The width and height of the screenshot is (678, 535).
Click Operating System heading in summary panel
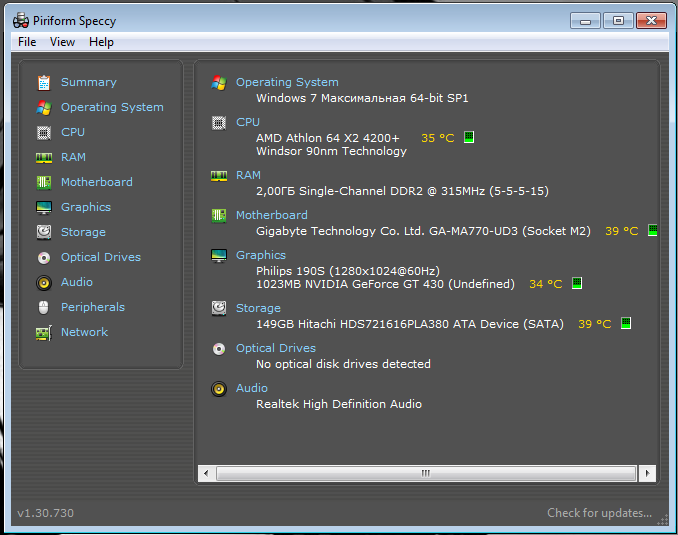click(287, 82)
